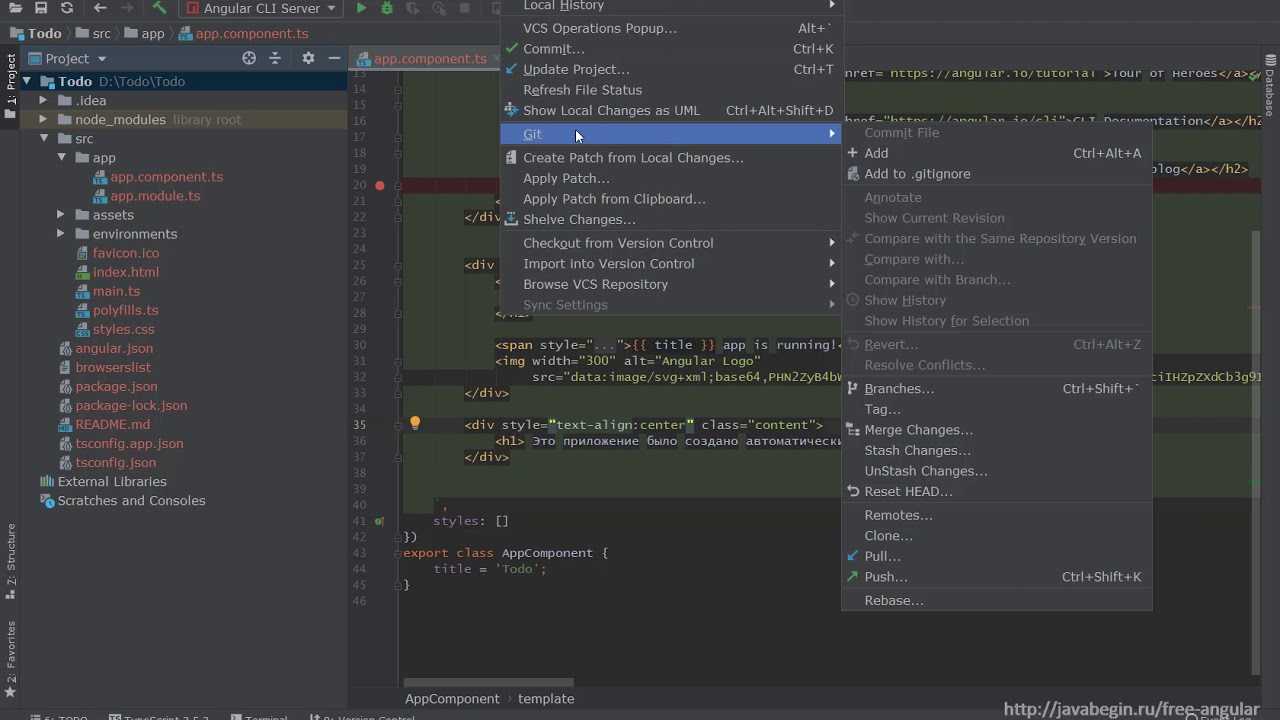Viewport: 1280px width, 720px height.
Task: Expand the node_modules folder
Action: point(43,119)
